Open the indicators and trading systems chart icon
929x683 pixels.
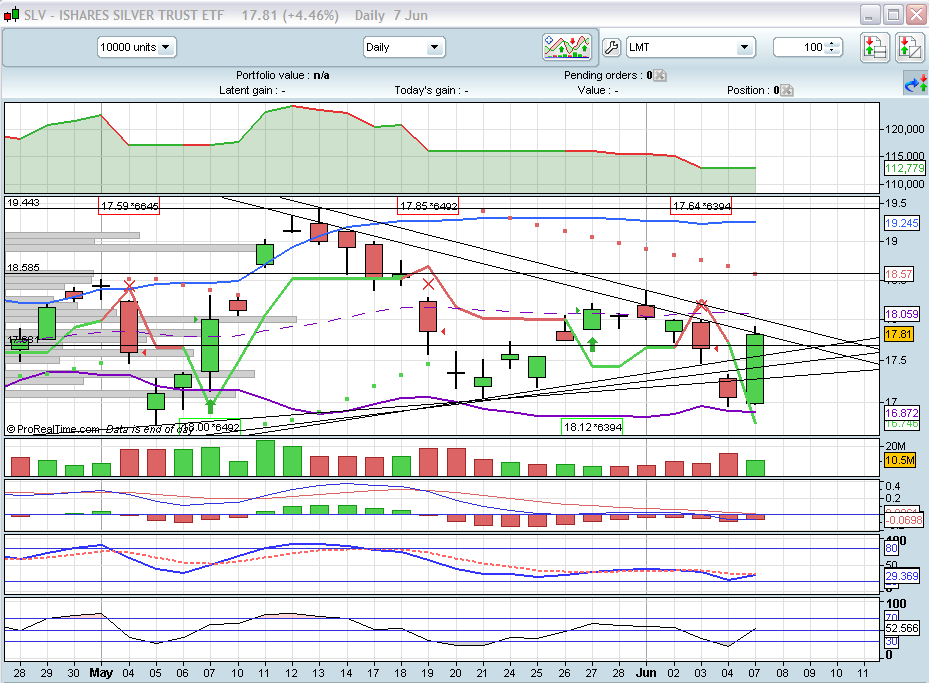[567, 47]
